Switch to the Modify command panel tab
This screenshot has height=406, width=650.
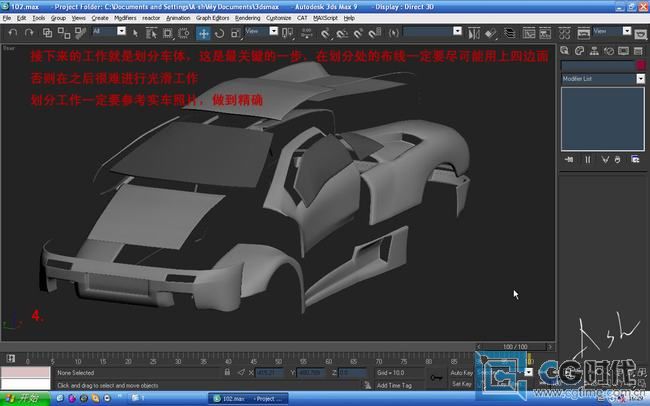[580, 51]
